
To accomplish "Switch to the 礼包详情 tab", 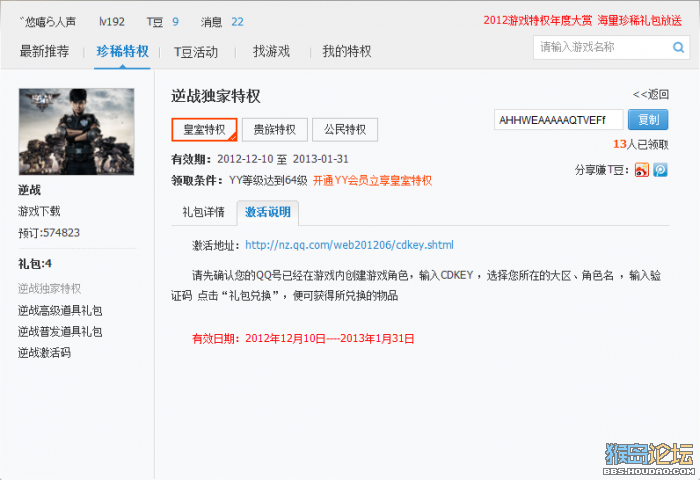I will click(203, 212).
